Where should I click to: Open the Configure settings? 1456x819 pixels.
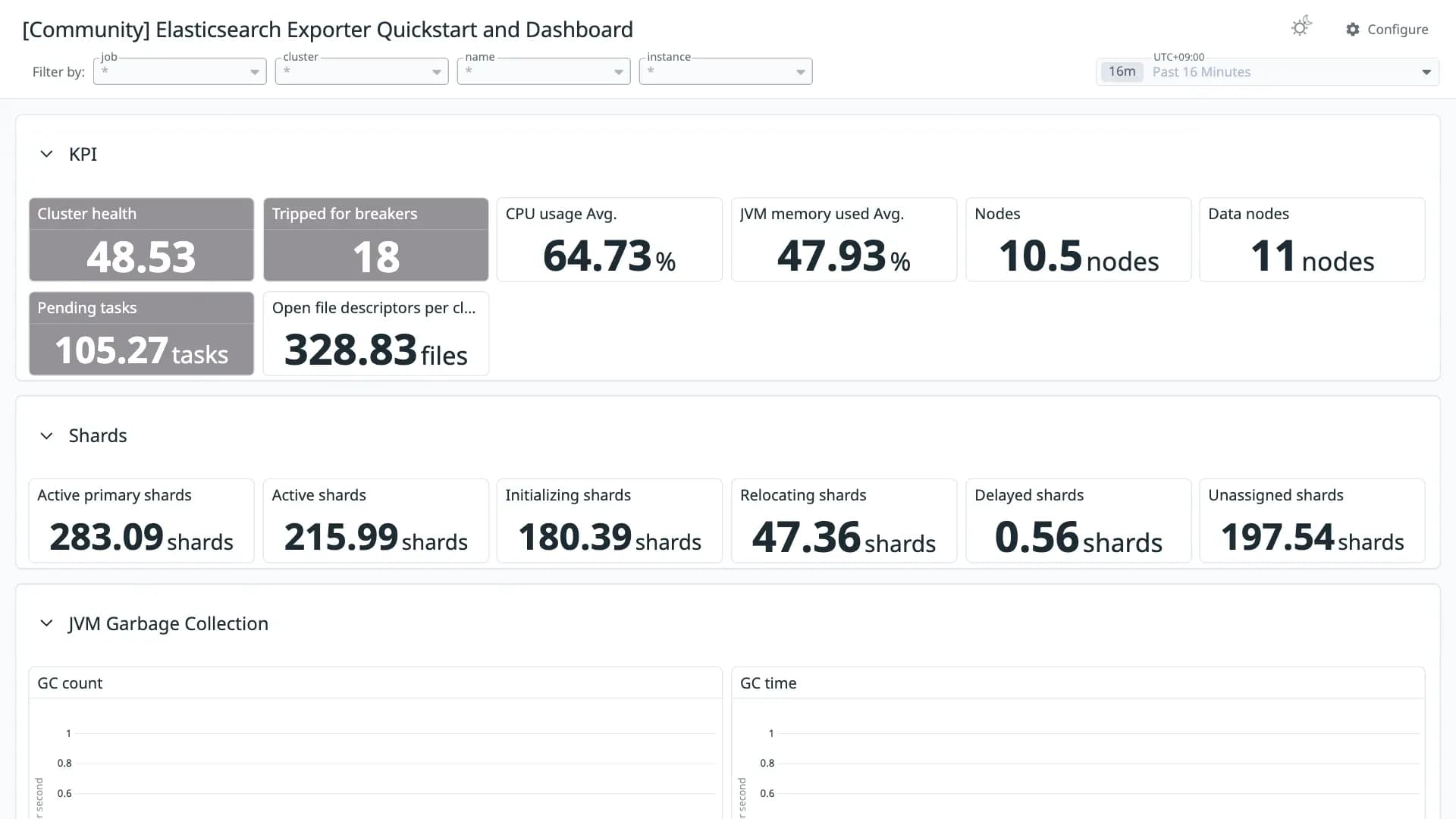coord(1387,30)
